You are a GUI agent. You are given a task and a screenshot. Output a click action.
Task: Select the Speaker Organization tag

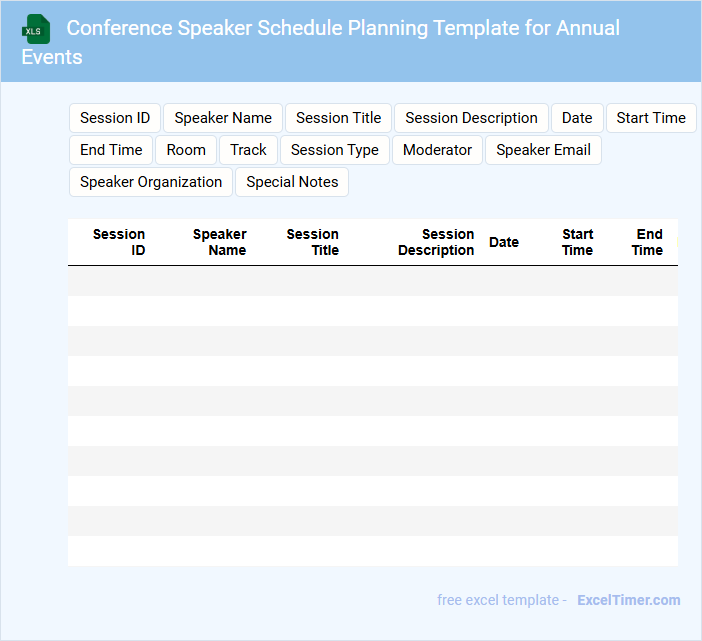[x=151, y=182]
